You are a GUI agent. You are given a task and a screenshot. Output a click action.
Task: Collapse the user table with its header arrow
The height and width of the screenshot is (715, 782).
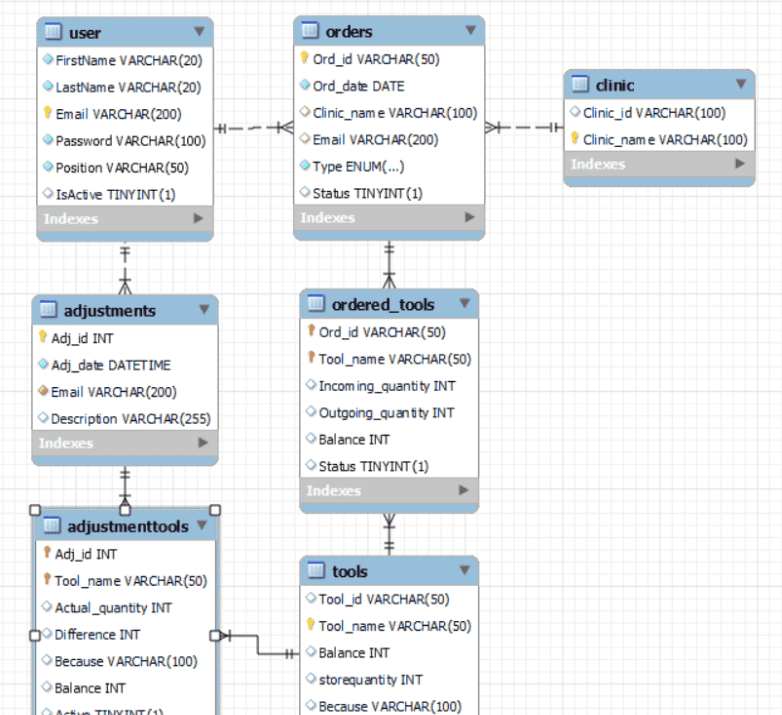pos(199,31)
